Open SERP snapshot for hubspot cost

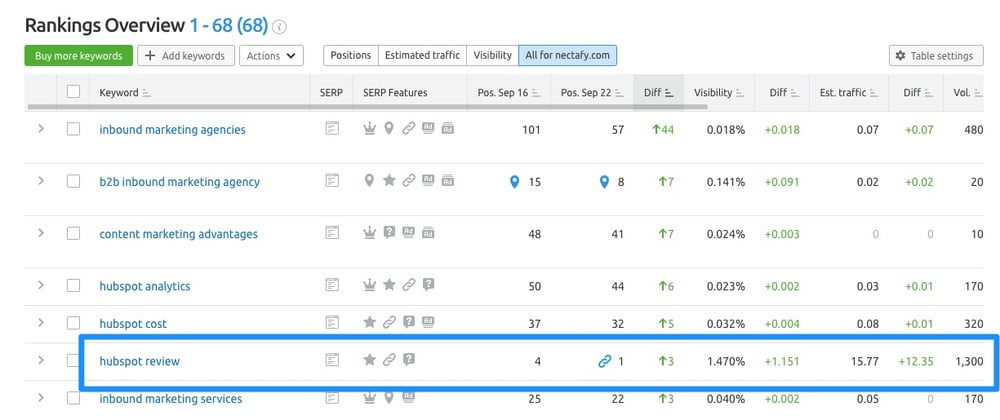click(332, 323)
